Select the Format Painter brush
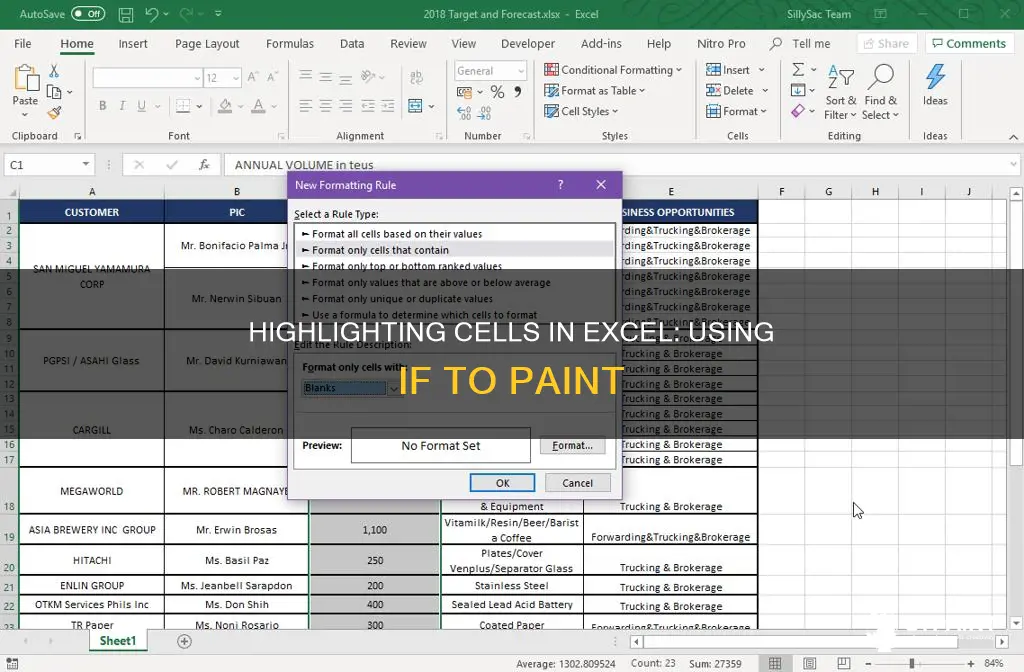Viewport: 1024px width, 672px height. coord(54,113)
